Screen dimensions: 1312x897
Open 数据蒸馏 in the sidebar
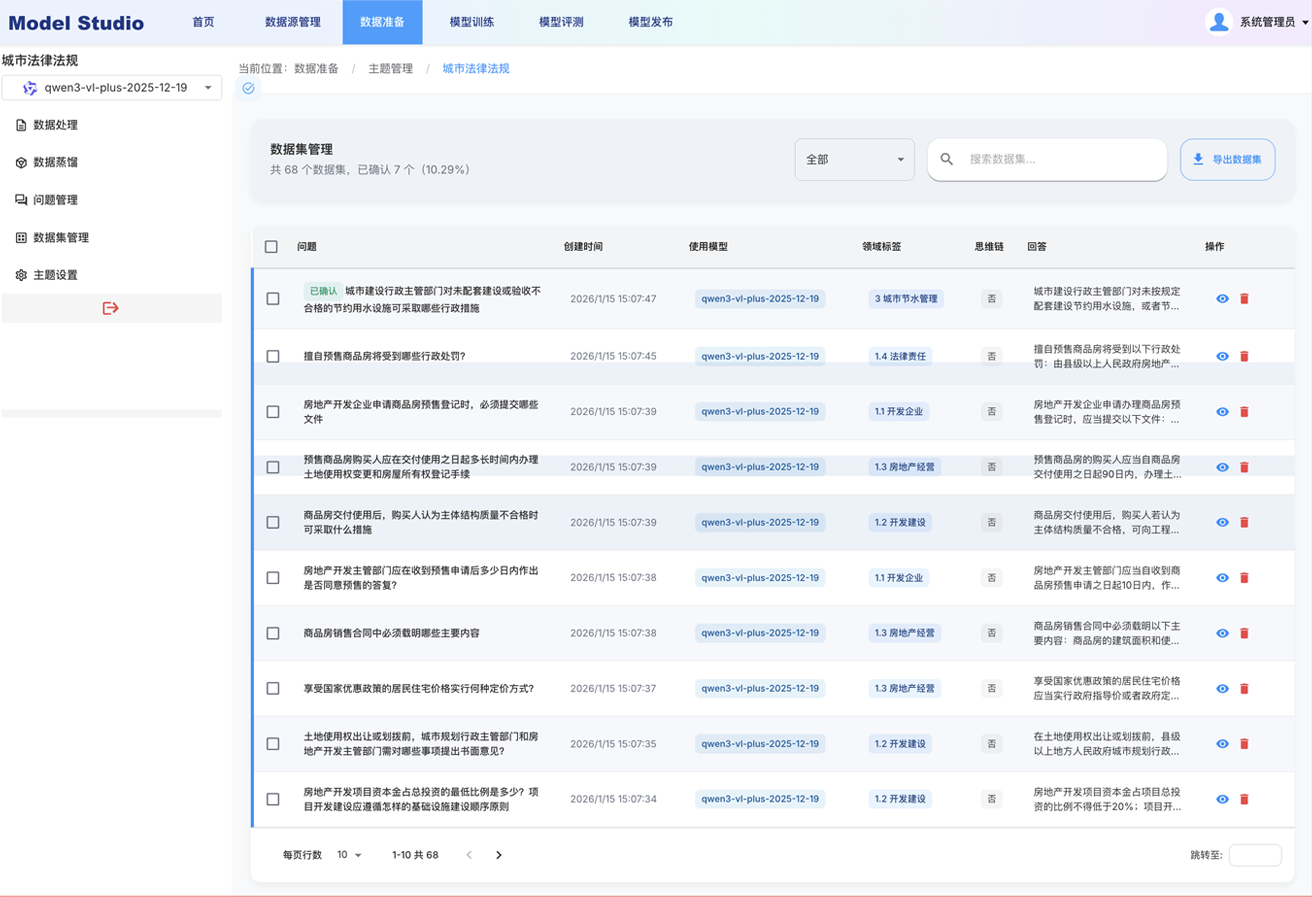click(55, 162)
